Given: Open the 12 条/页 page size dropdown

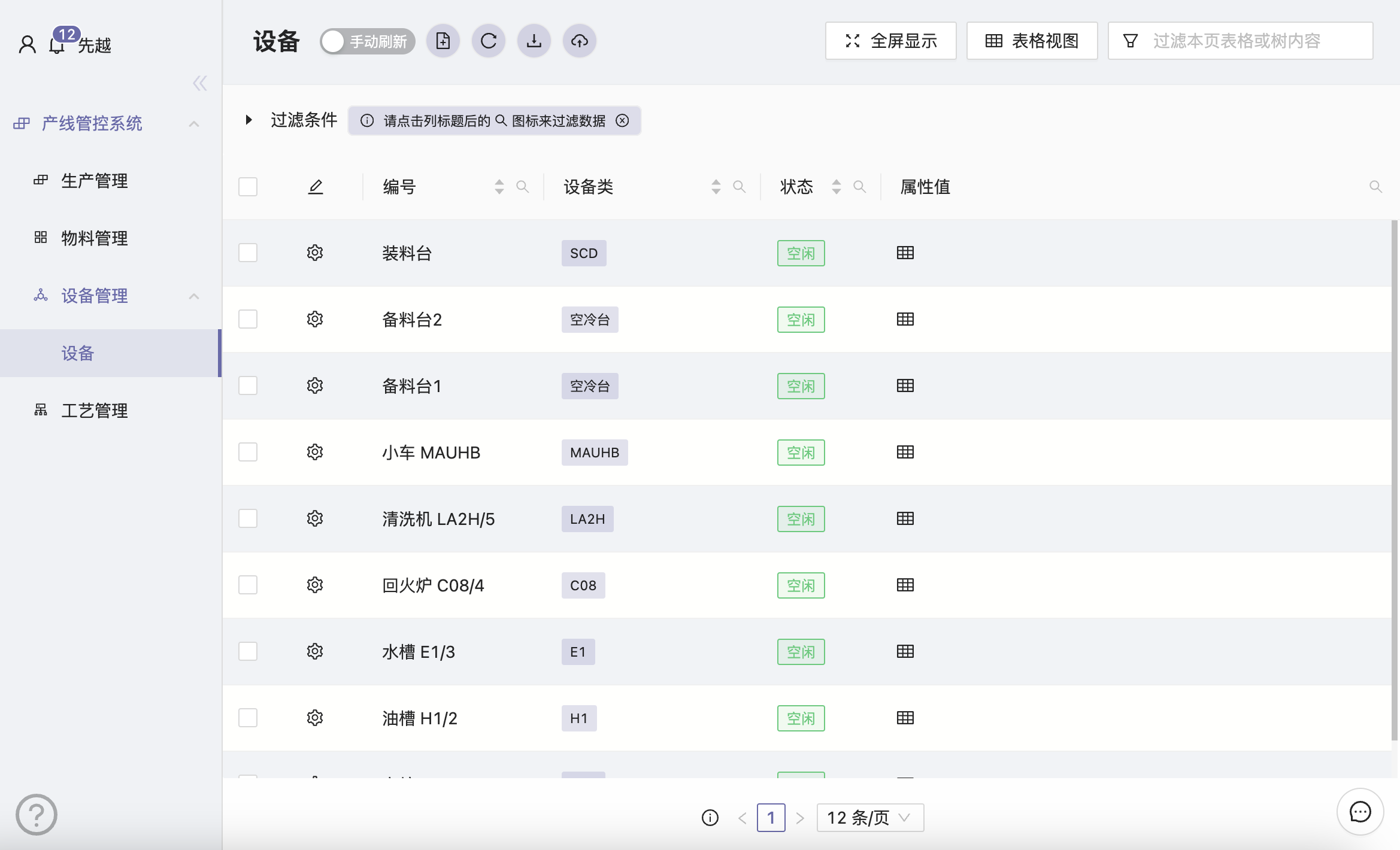Looking at the screenshot, I should [869, 818].
